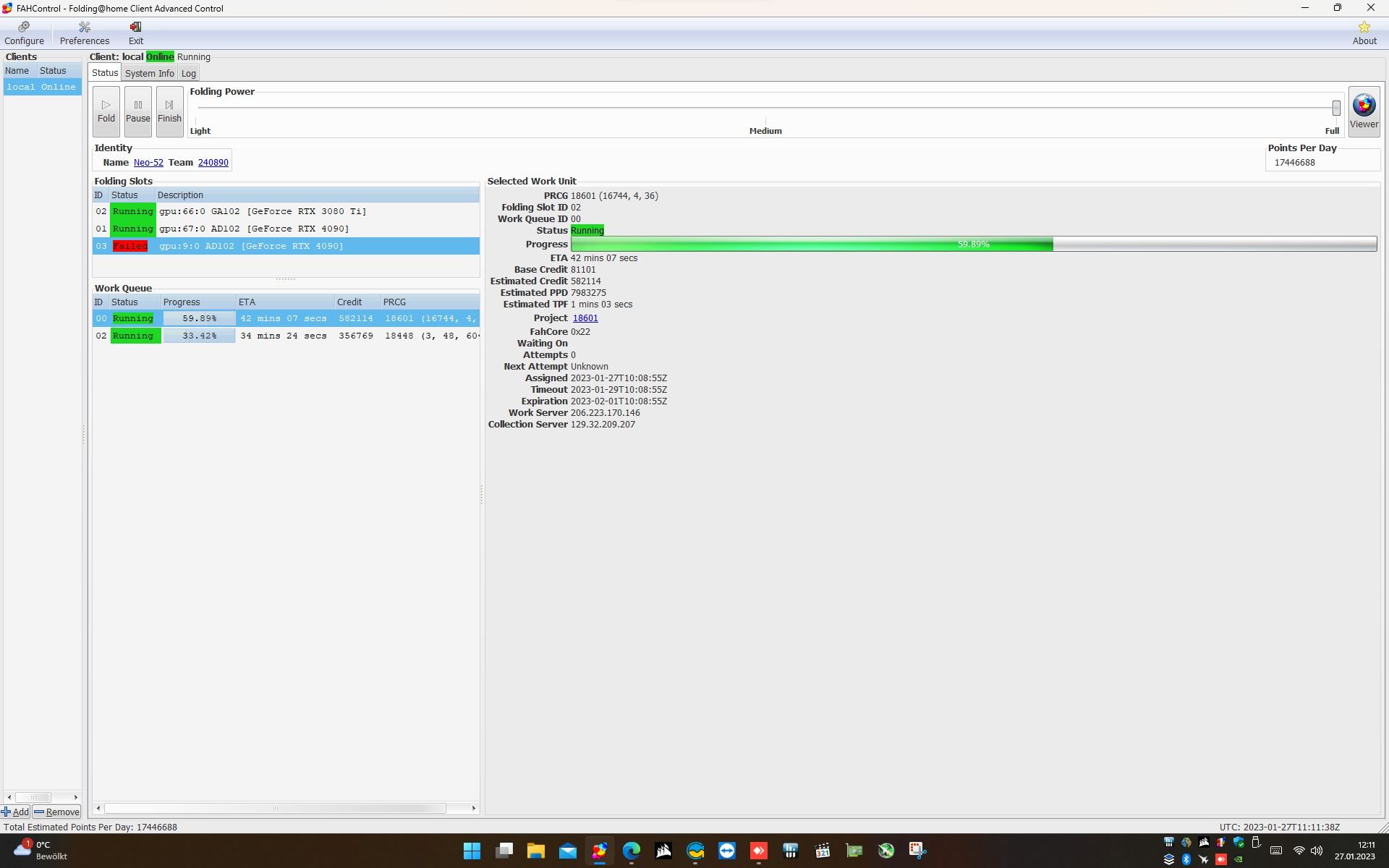Open the Neo-52 user name link

coord(148,163)
